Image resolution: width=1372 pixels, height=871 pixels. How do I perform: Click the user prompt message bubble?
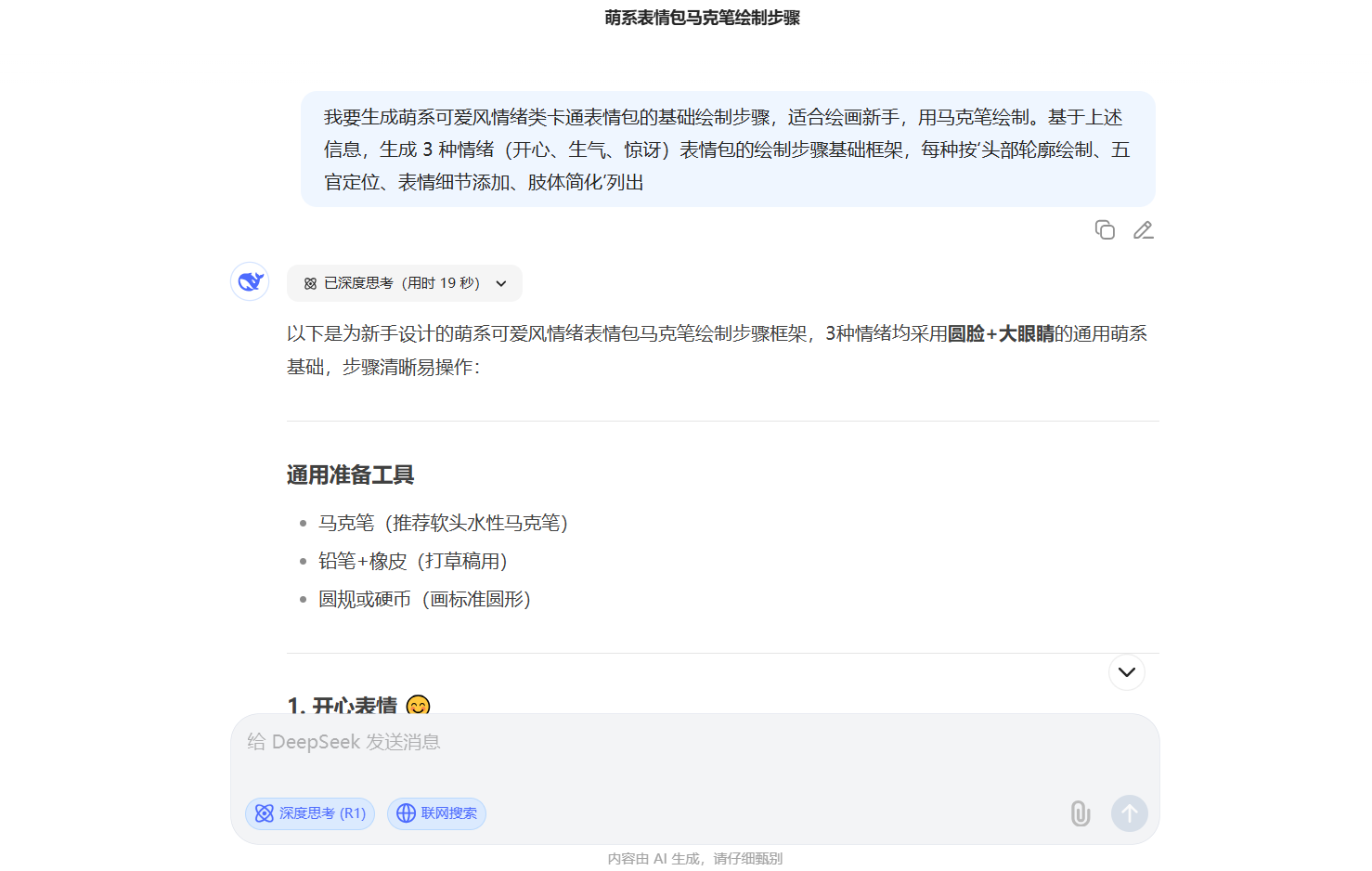tap(727, 149)
